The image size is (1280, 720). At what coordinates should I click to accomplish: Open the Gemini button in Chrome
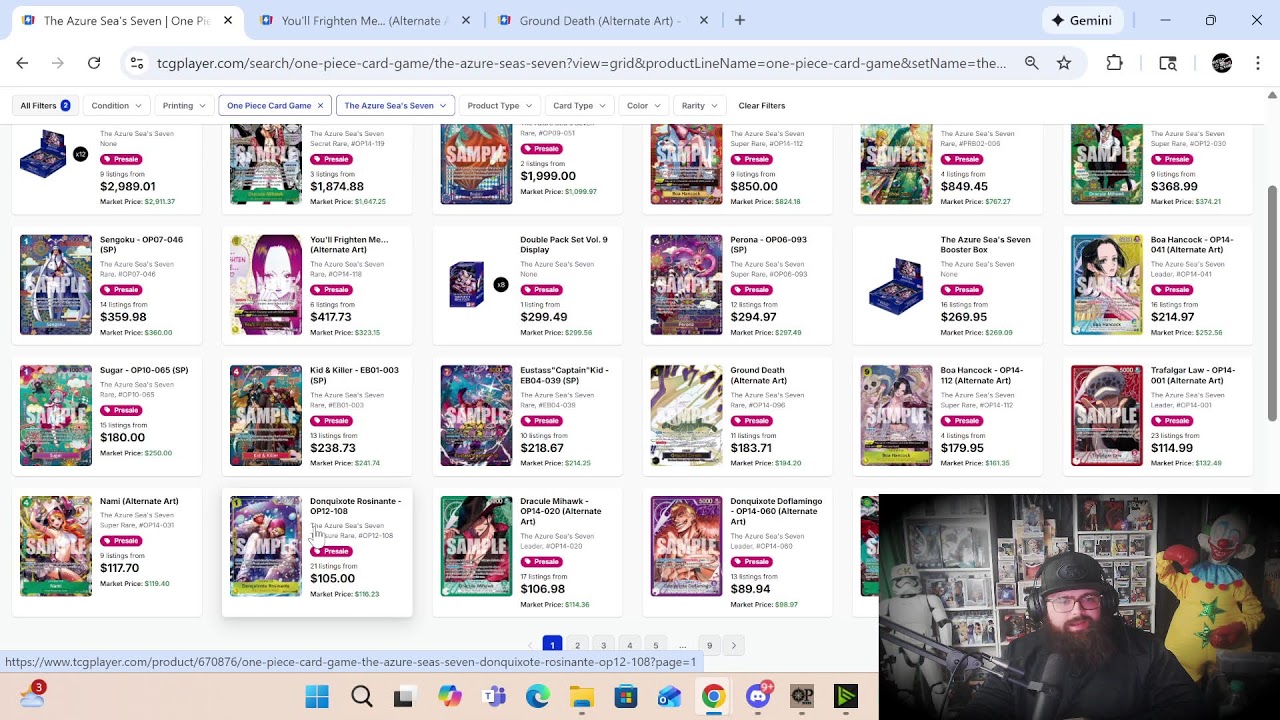[1082, 20]
